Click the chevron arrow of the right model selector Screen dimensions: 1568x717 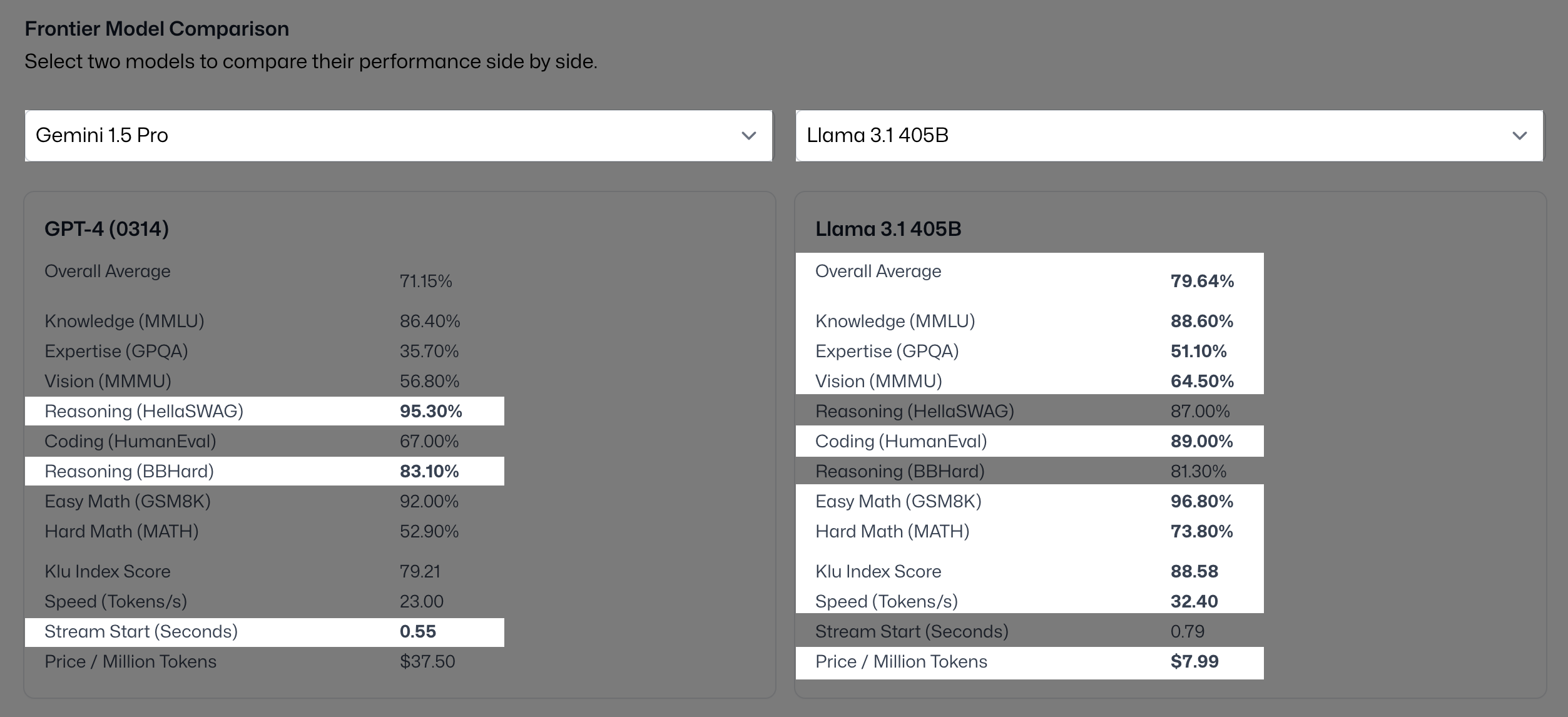click(x=1519, y=136)
